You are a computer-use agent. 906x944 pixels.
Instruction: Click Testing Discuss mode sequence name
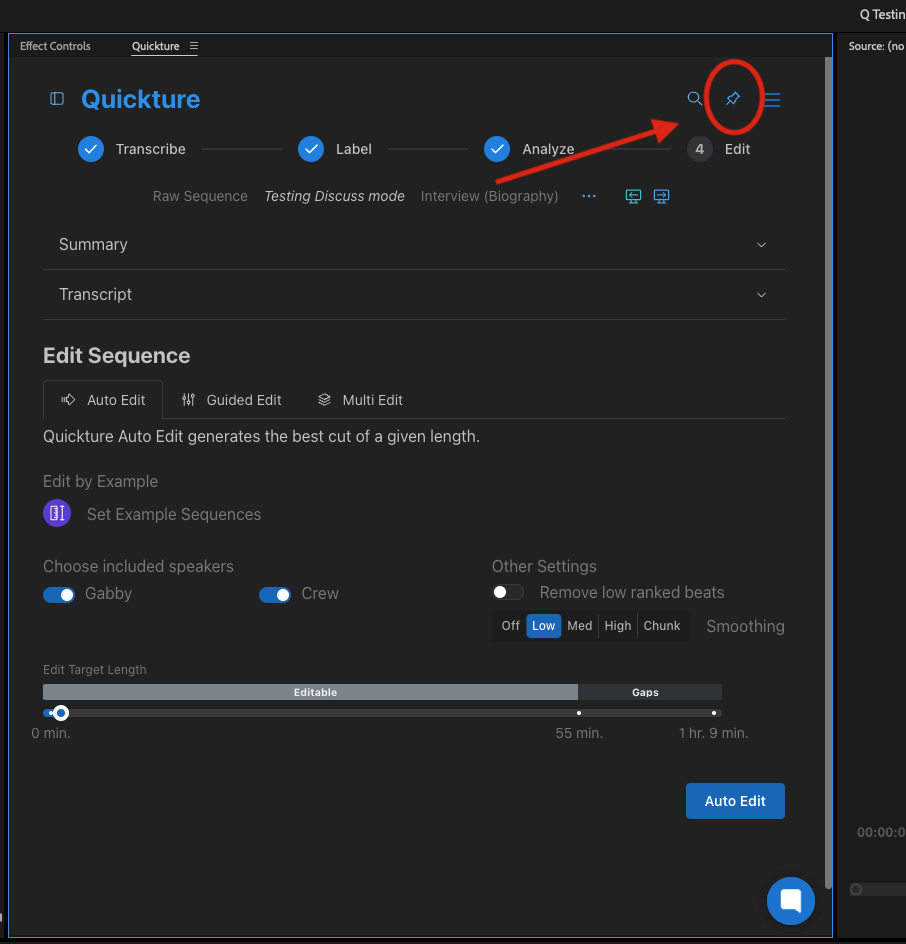(x=335, y=196)
